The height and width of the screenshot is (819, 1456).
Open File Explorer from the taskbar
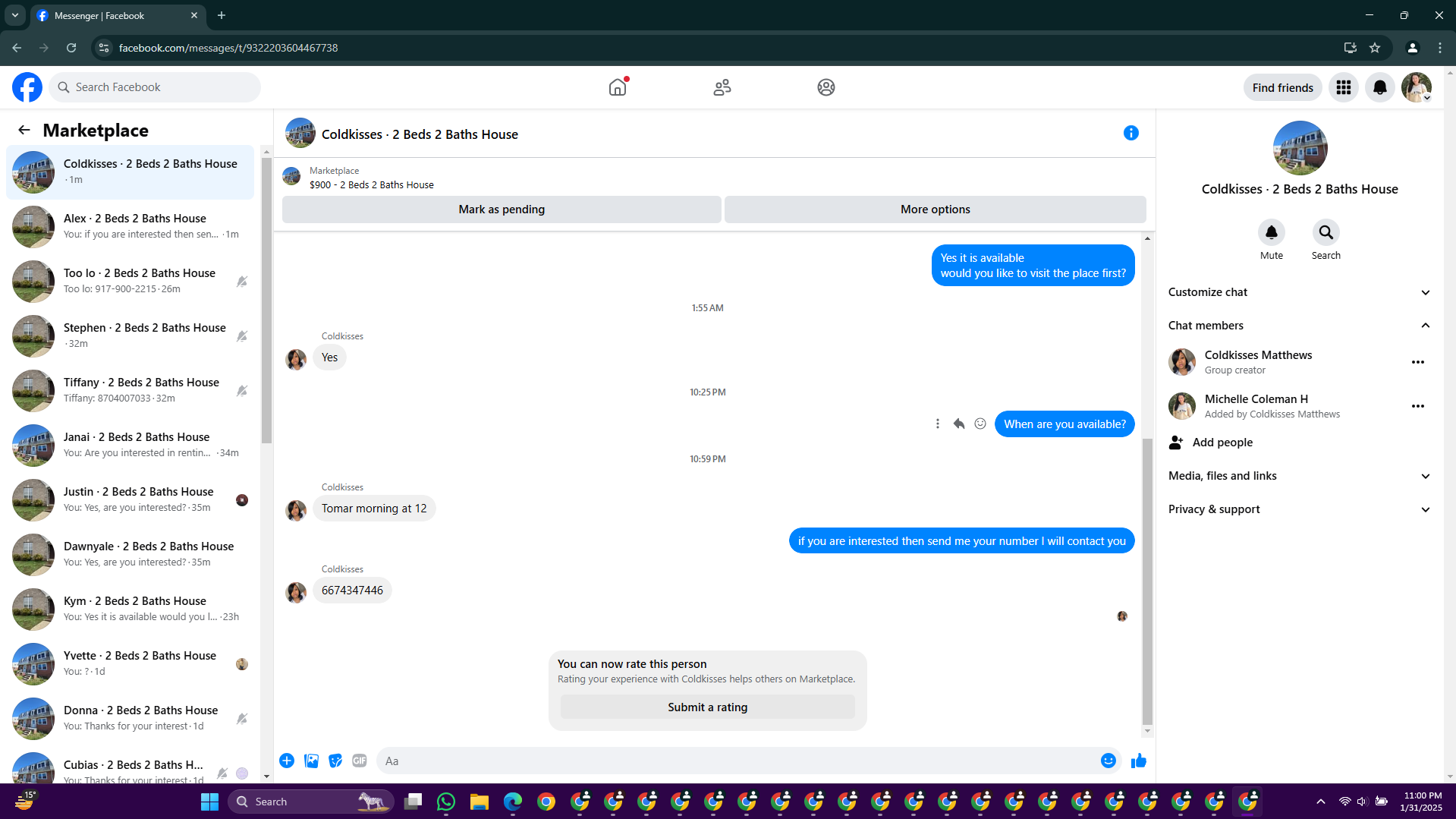pyautogui.click(x=480, y=802)
